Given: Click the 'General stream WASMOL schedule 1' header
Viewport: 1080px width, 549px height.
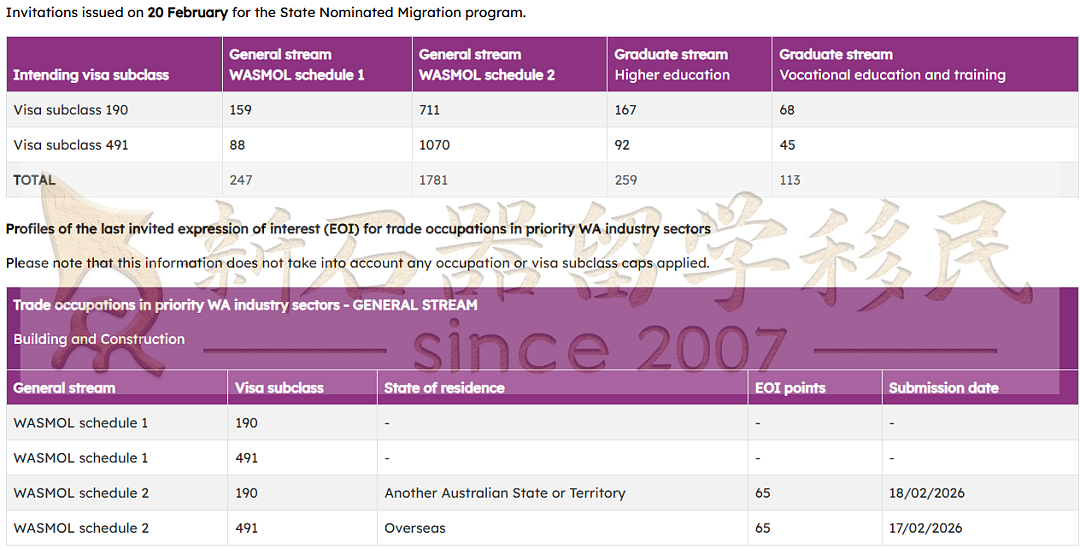Looking at the screenshot, I should point(297,65).
